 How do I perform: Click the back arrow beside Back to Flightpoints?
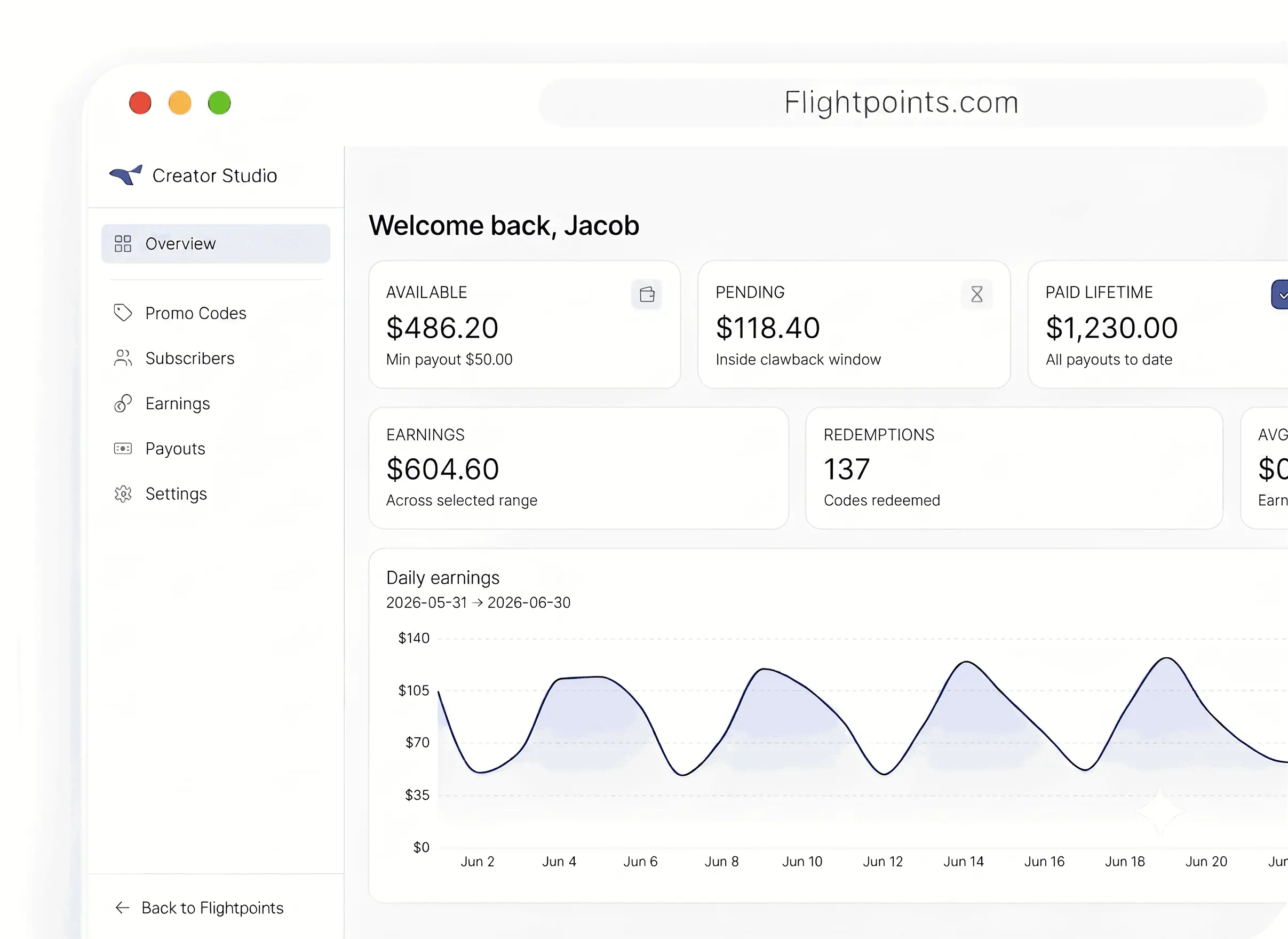point(122,908)
